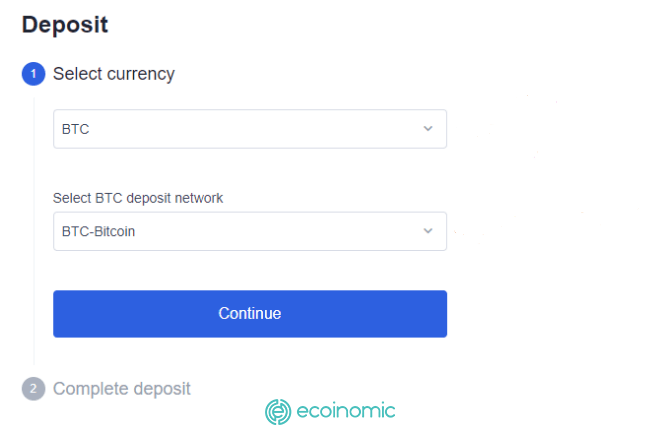Click the word Continue on the blue button
This screenshot has width=661, height=425.
coord(250,313)
